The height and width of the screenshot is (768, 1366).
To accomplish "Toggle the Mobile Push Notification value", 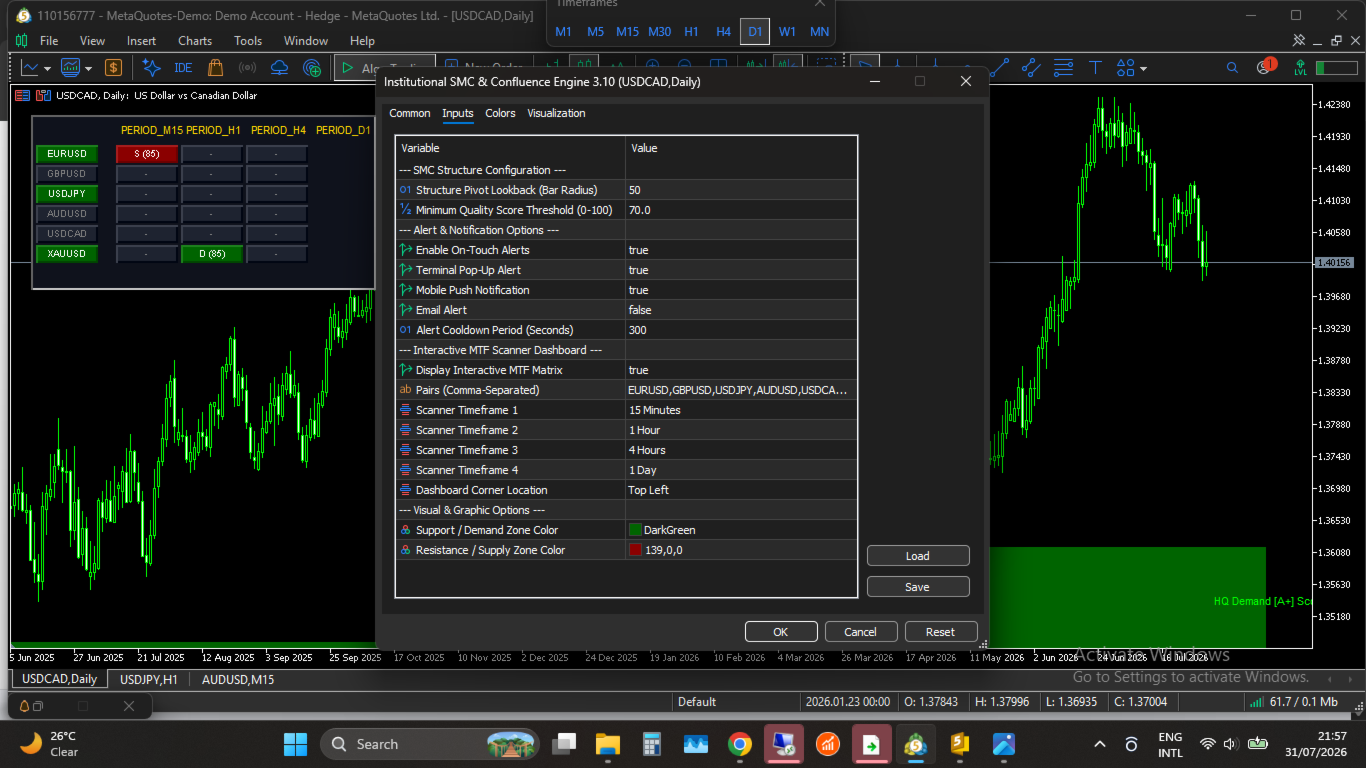I will (x=741, y=290).
